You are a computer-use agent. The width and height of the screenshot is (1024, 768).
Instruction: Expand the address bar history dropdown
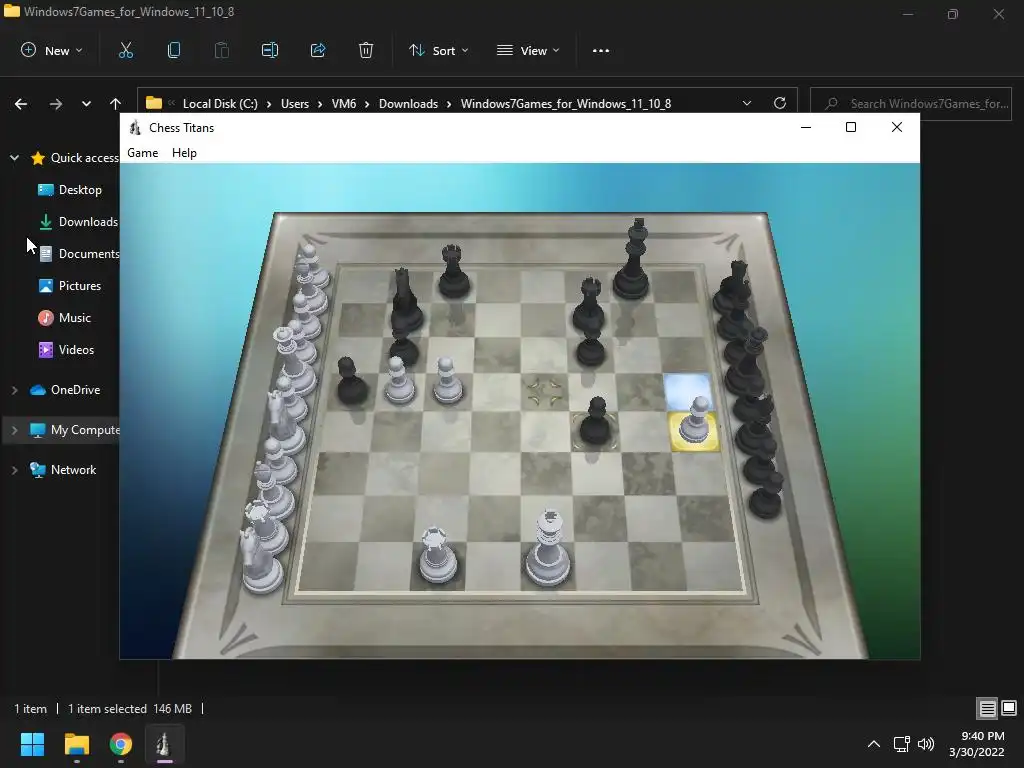(x=746, y=103)
